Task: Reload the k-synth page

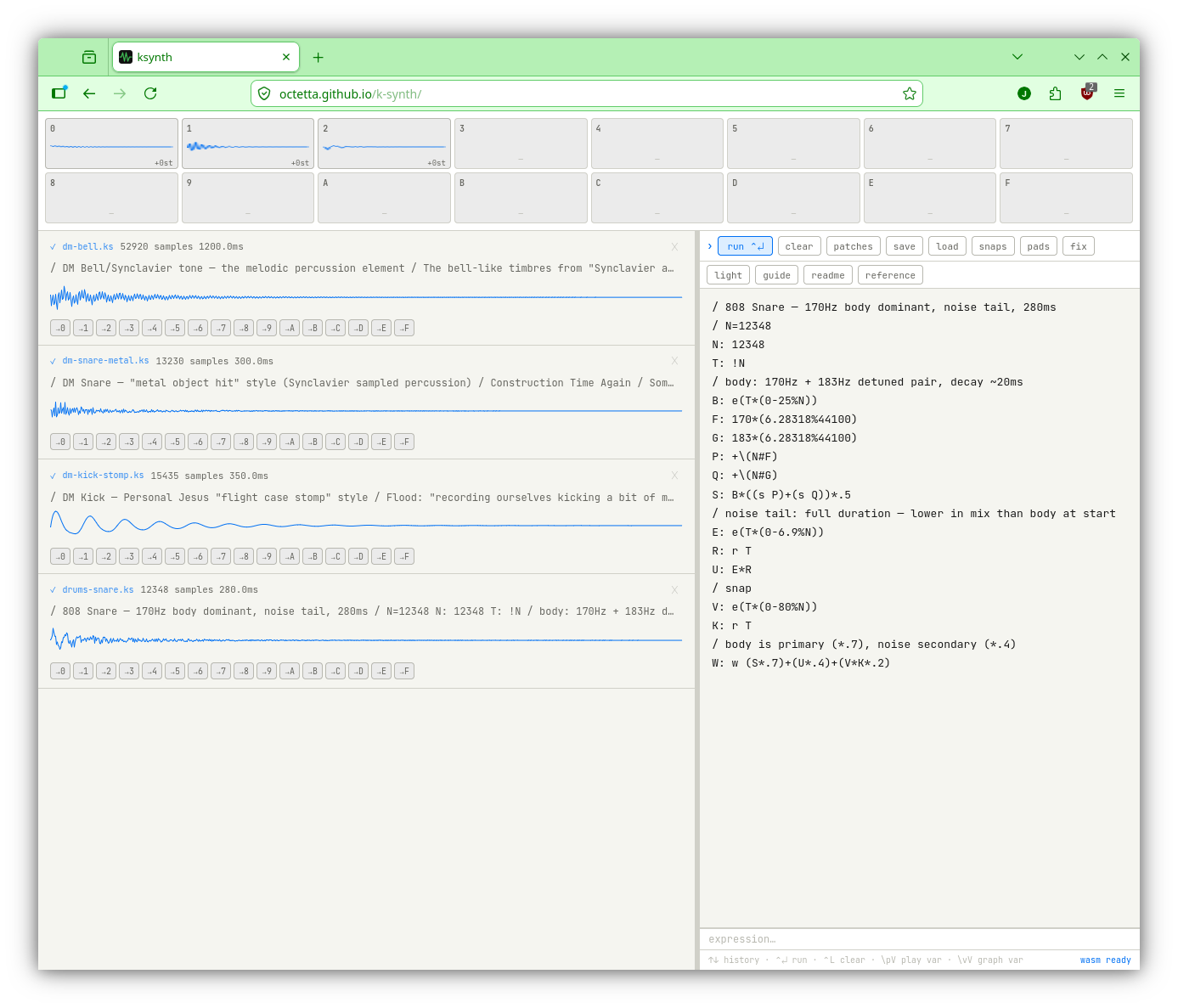Action: 150,93
